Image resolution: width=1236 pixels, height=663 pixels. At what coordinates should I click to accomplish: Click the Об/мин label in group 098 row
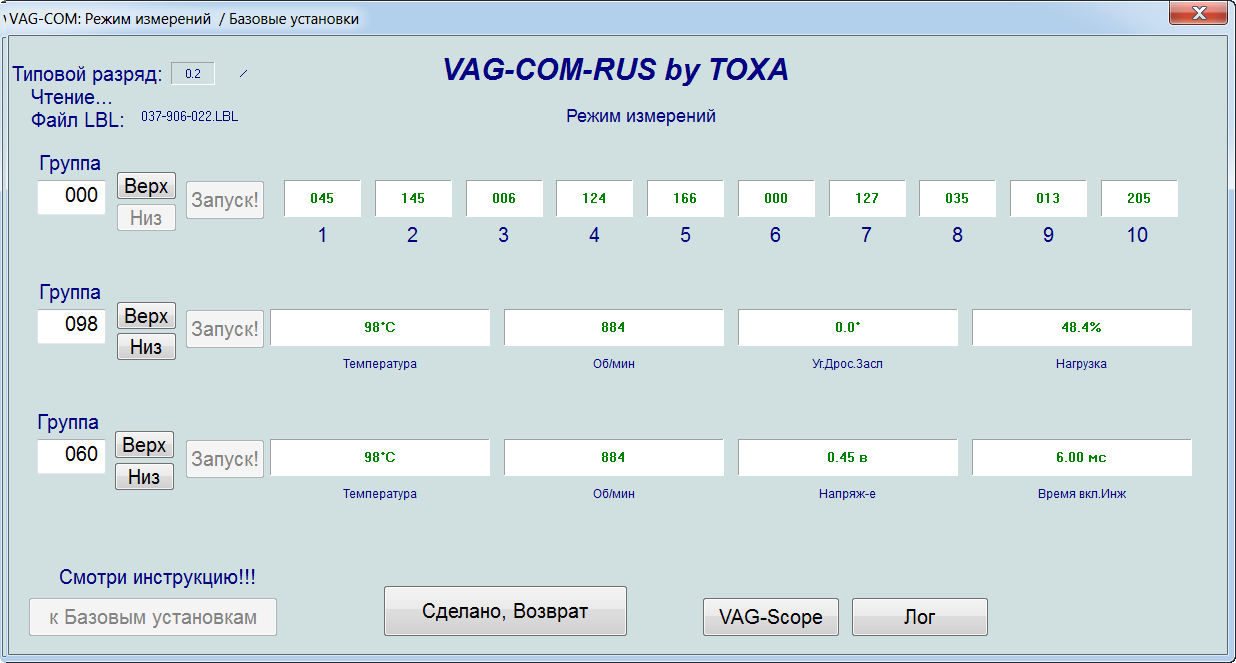[x=614, y=364]
